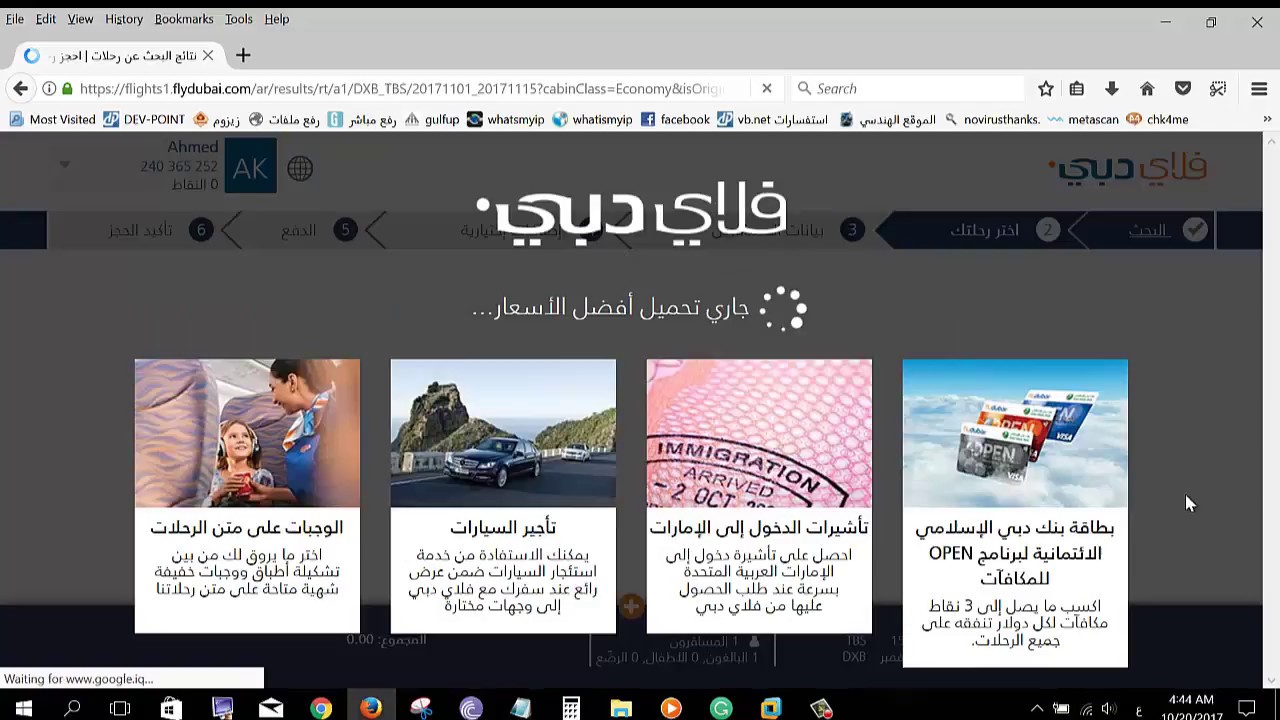Open the زيزوم bookmark

pos(216,120)
